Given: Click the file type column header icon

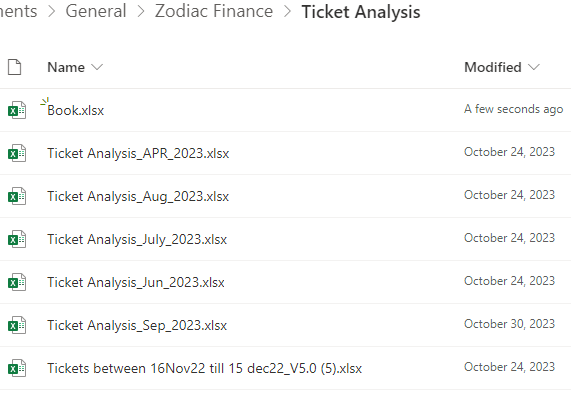Looking at the screenshot, I should point(15,67).
